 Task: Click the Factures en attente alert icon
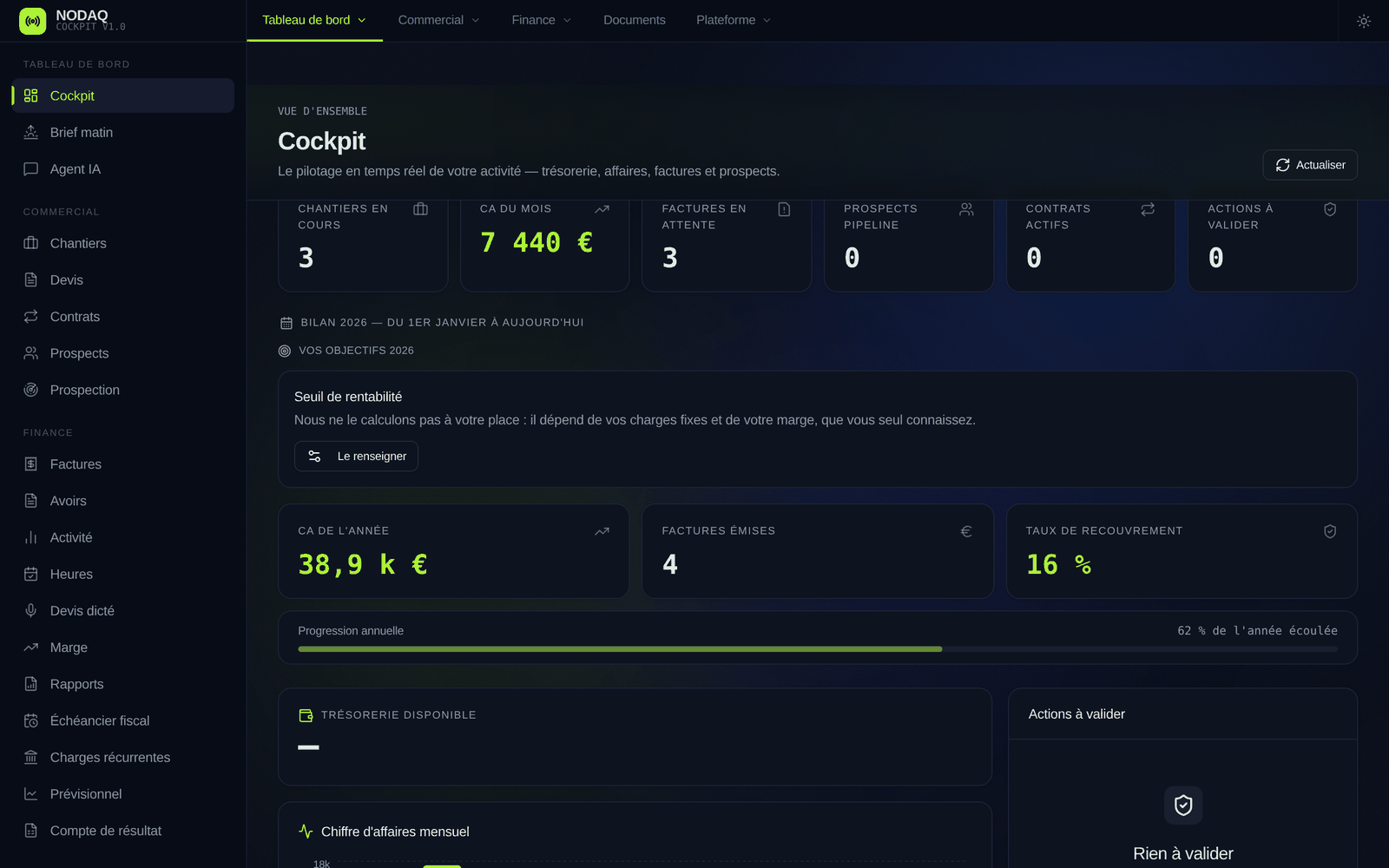pyautogui.click(x=784, y=209)
